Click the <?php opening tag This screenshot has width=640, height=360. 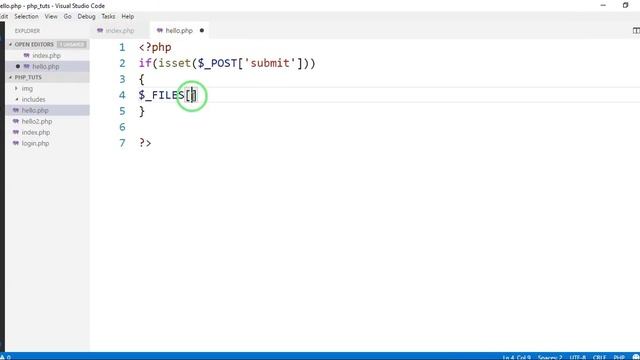click(x=155, y=47)
